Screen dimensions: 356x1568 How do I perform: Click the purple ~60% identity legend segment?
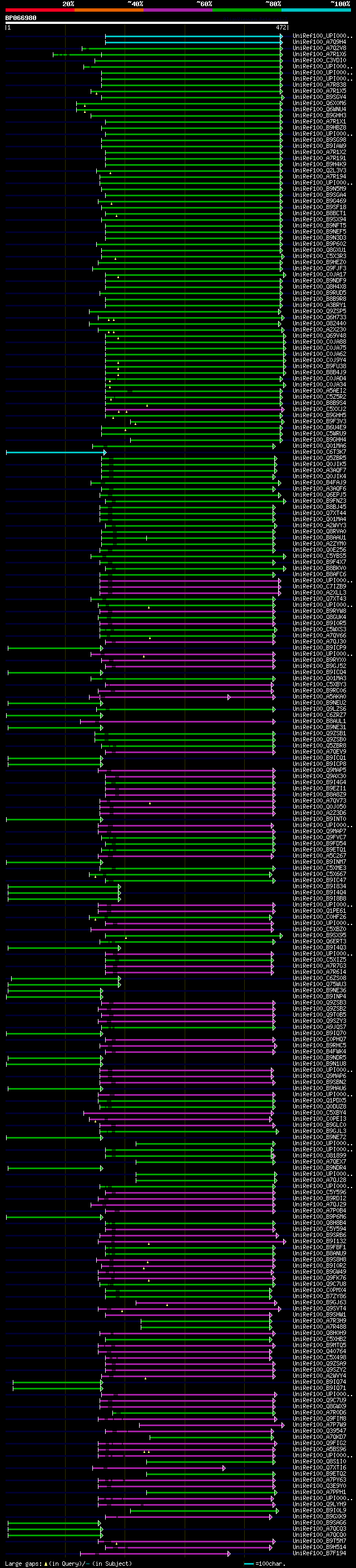click(177, 10)
